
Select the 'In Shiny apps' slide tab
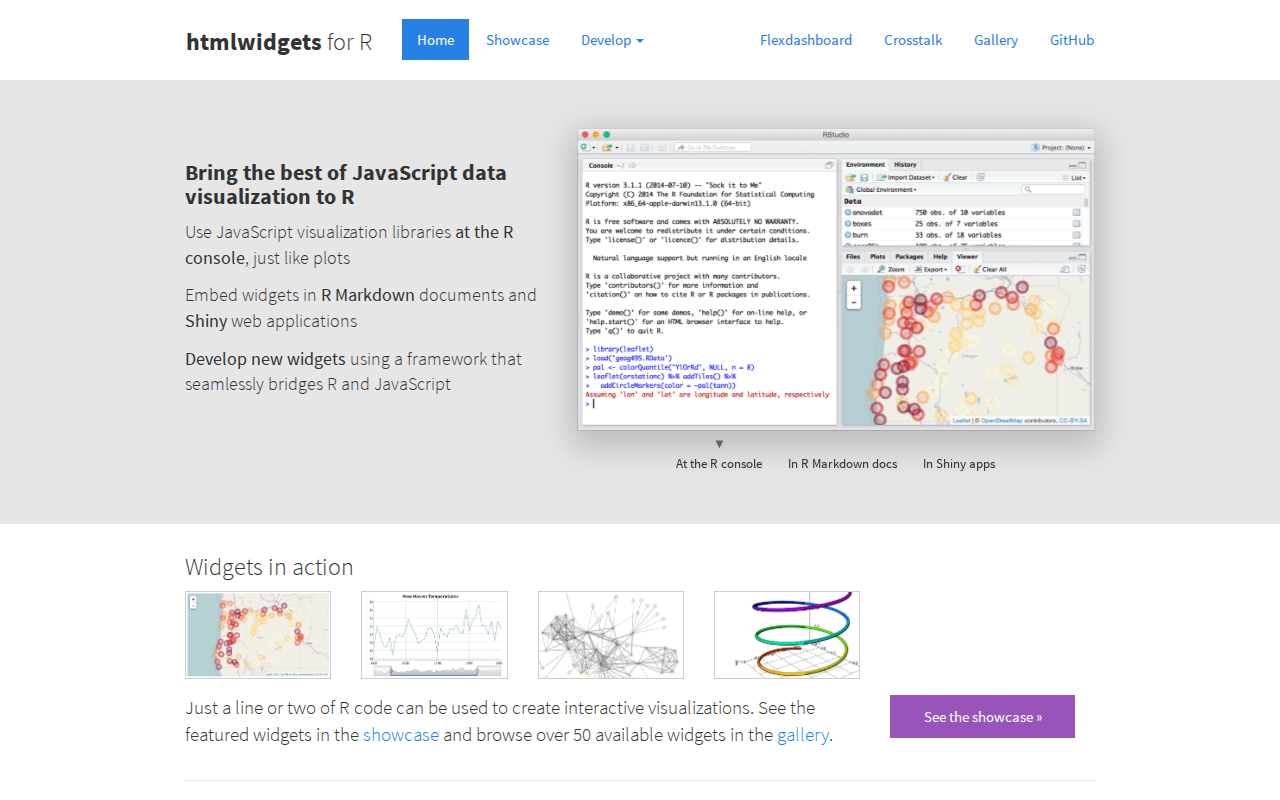coord(959,464)
